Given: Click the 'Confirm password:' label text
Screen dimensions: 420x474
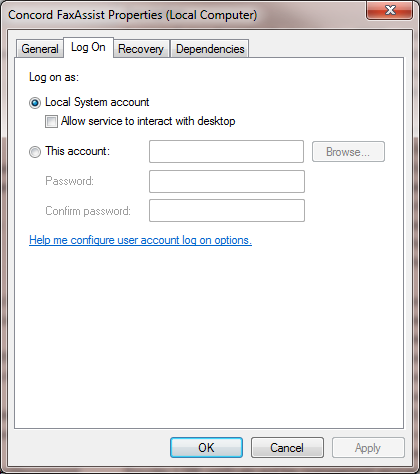Looking at the screenshot, I should point(88,211).
